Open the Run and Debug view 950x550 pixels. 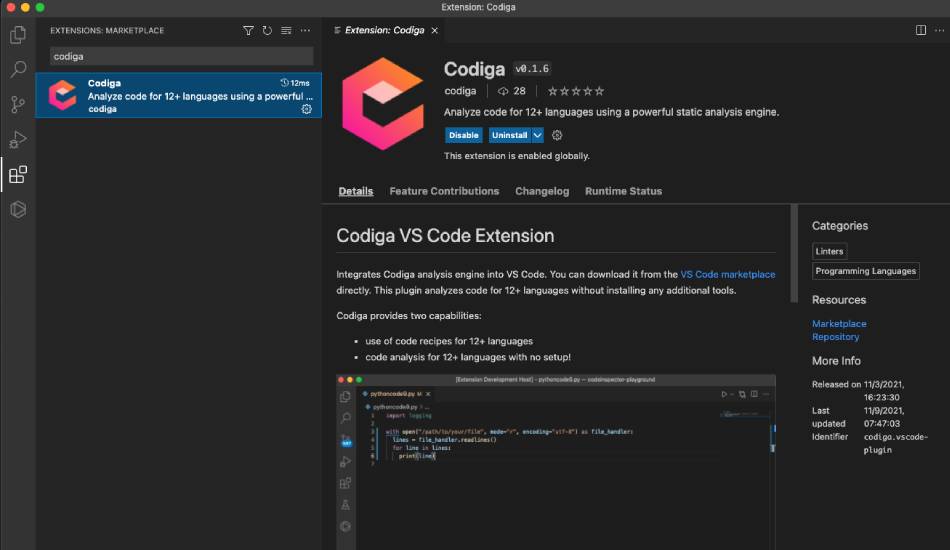(x=18, y=139)
